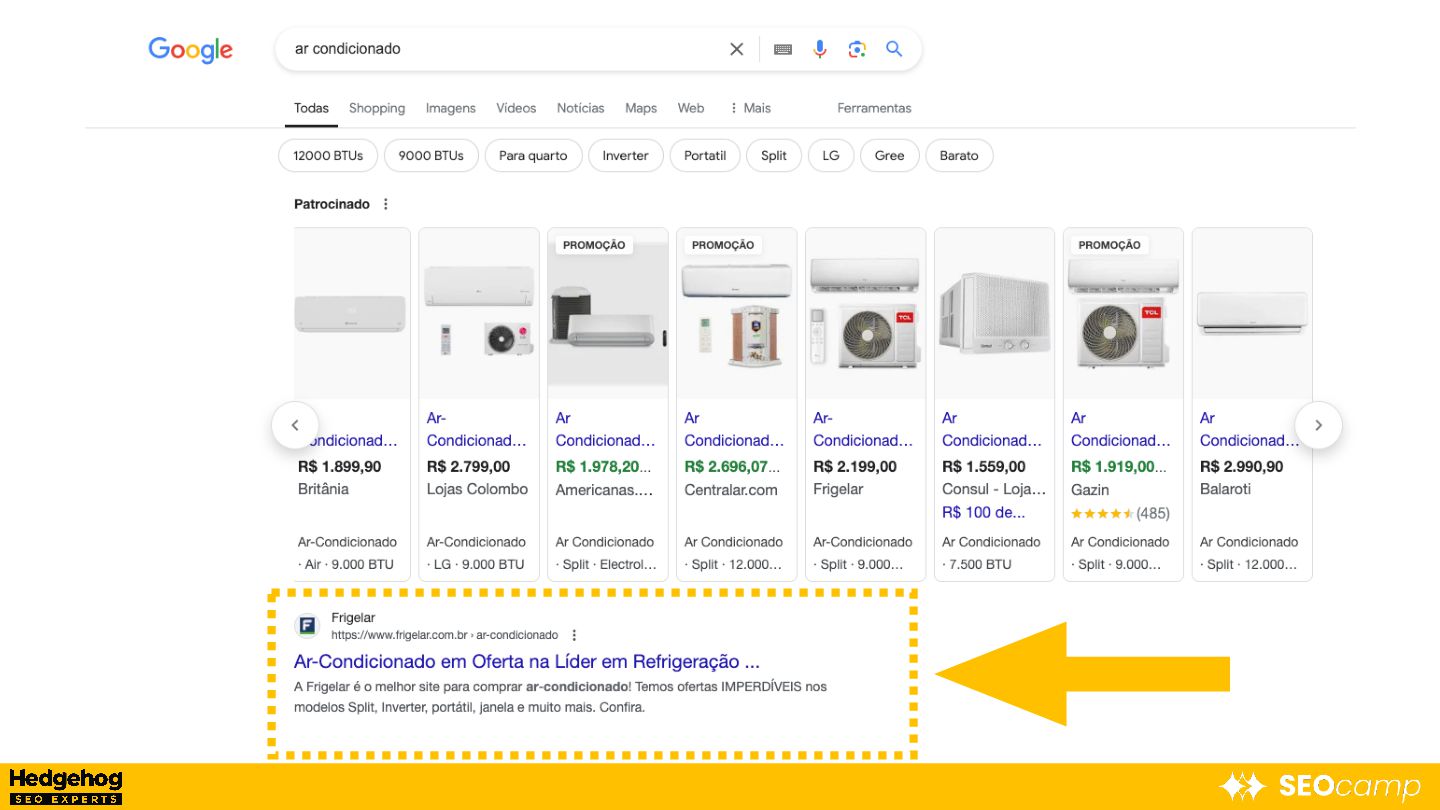Viewport: 1440px width, 810px height.
Task: Open the three-dot options beside the Frigelar URL
Action: point(574,635)
